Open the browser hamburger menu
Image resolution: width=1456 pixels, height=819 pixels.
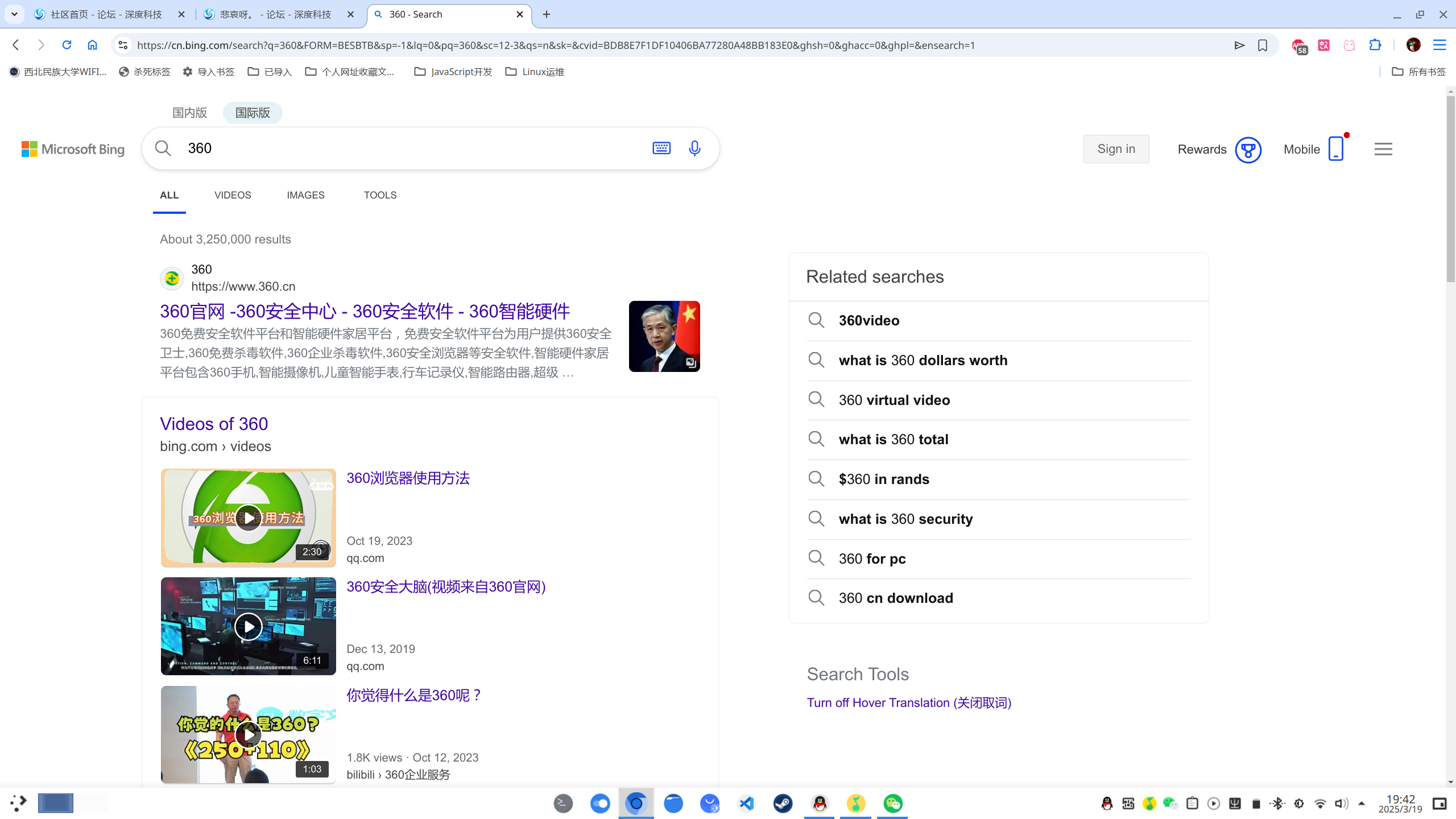[1440, 45]
